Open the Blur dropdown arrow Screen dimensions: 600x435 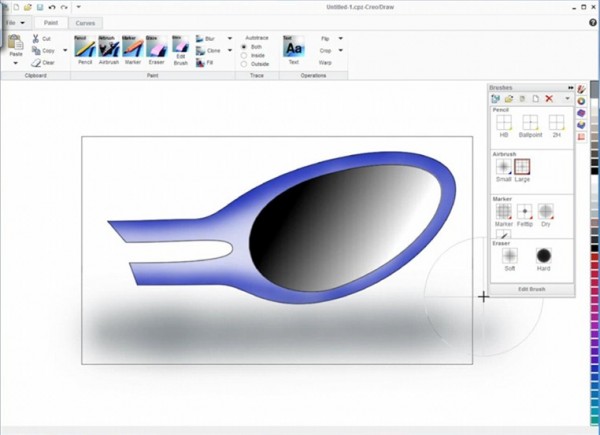point(229,38)
